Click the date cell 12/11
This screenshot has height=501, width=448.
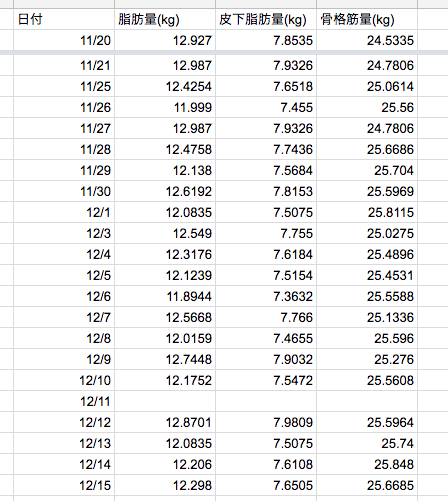(64, 401)
